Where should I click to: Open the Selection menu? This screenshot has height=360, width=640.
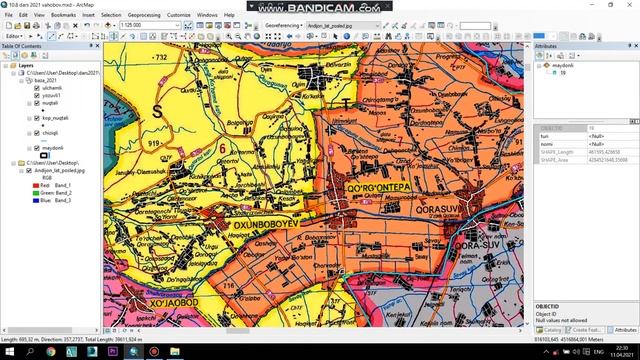pos(111,15)
